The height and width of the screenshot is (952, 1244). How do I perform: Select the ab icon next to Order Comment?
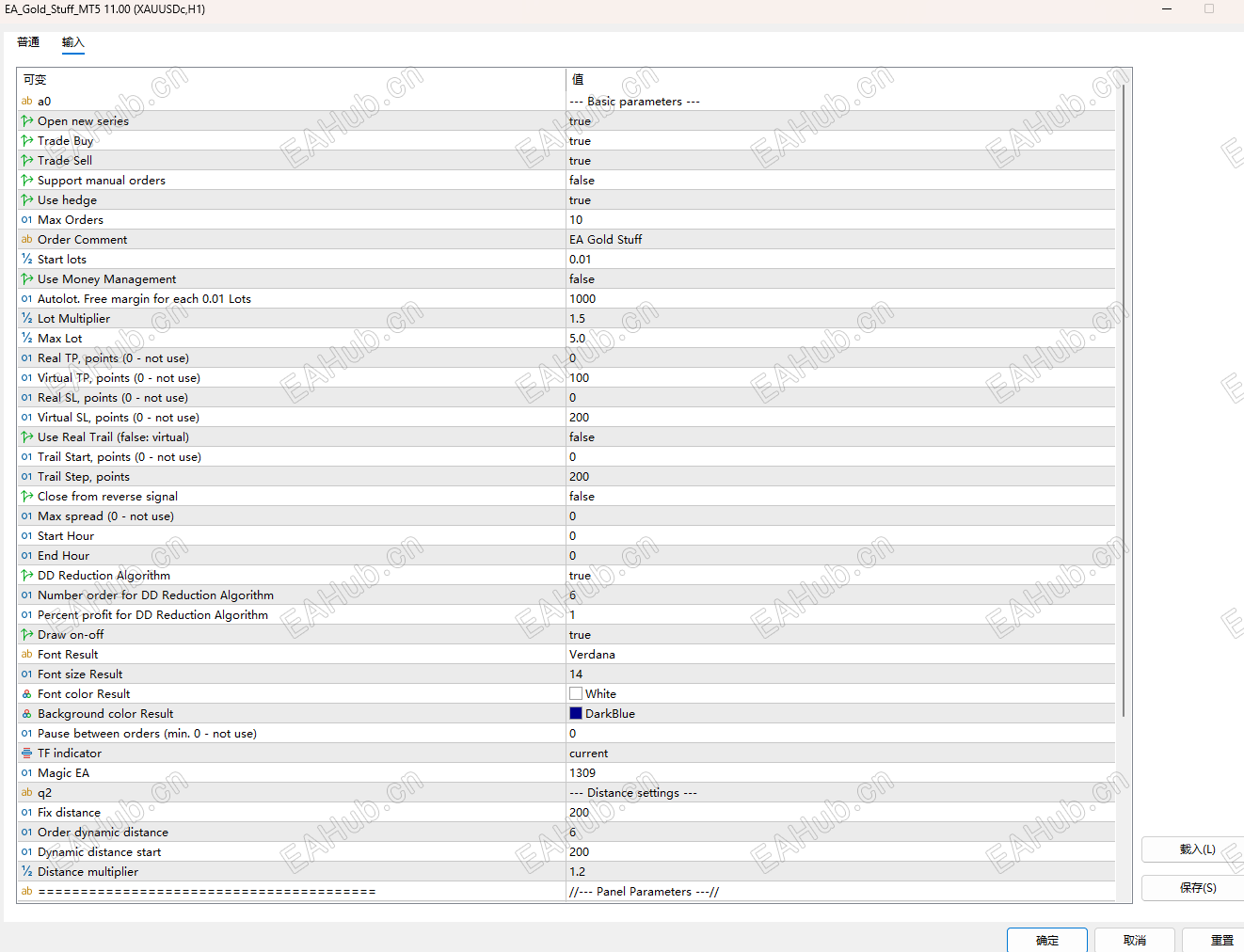pos(25,239)
